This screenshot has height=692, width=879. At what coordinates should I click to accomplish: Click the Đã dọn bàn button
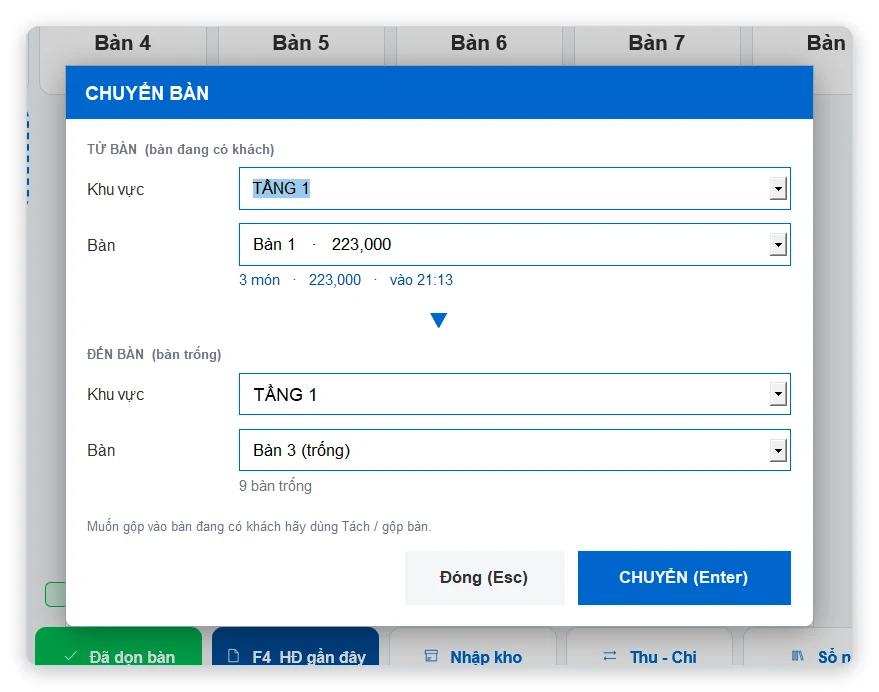(118, 647)
